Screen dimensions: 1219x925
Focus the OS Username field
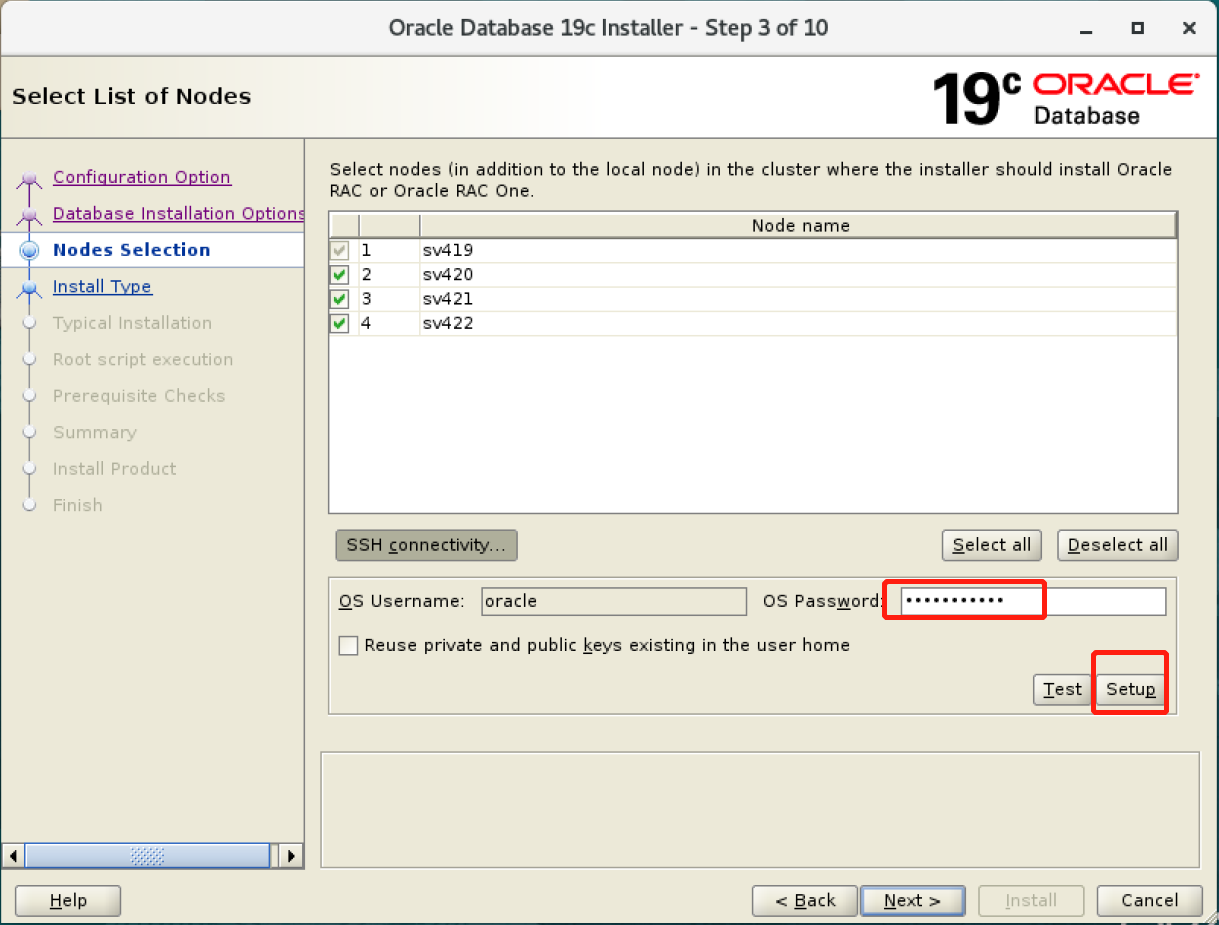pyautogui.click(x=614, y=601)
